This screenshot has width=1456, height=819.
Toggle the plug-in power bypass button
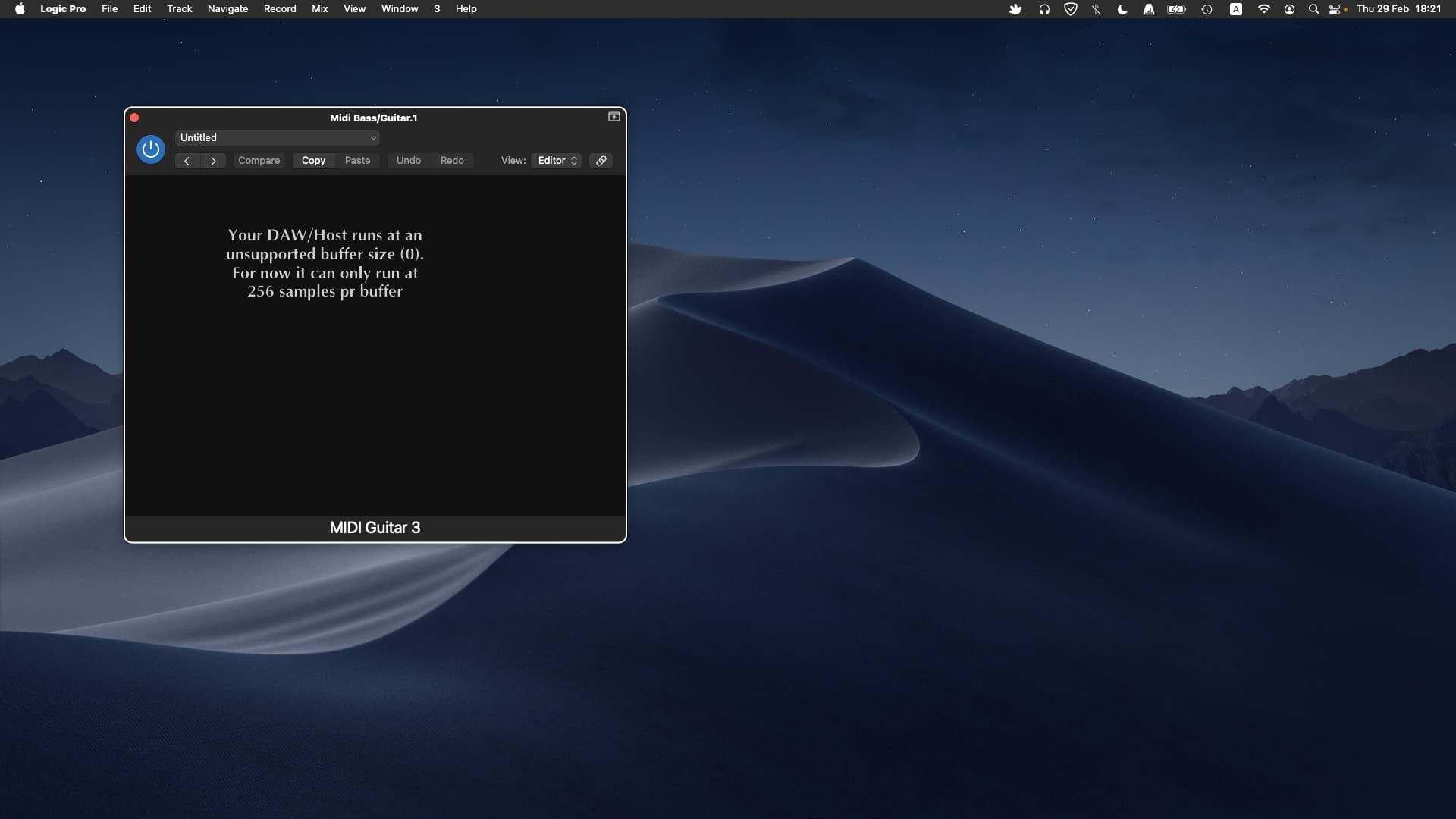(151, 149)
